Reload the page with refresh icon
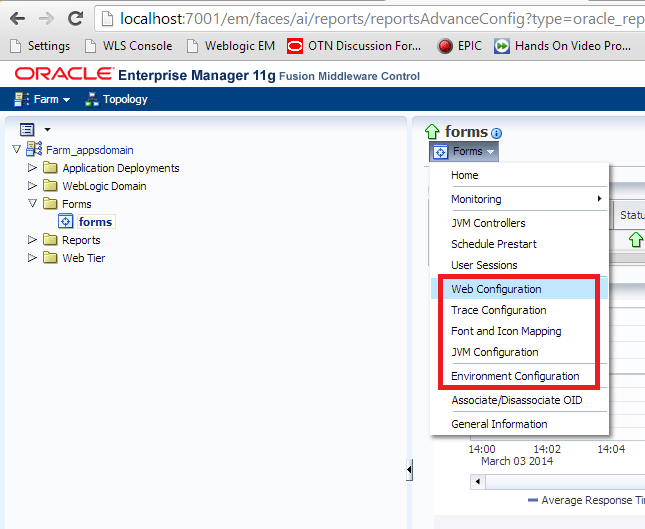Image resolution: width=645 pixels, height=529 pixels. pyautogui.click(x=75, y=19)
